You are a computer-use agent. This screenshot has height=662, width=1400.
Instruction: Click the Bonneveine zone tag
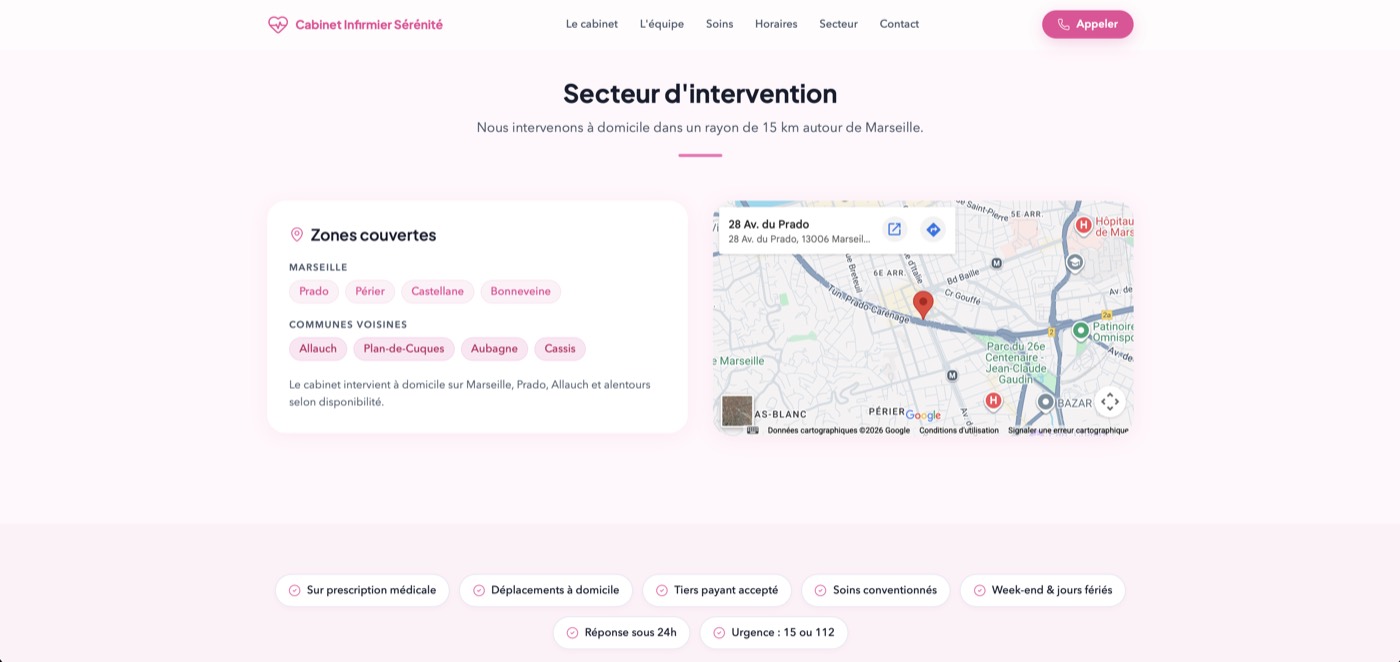(520, 291)
